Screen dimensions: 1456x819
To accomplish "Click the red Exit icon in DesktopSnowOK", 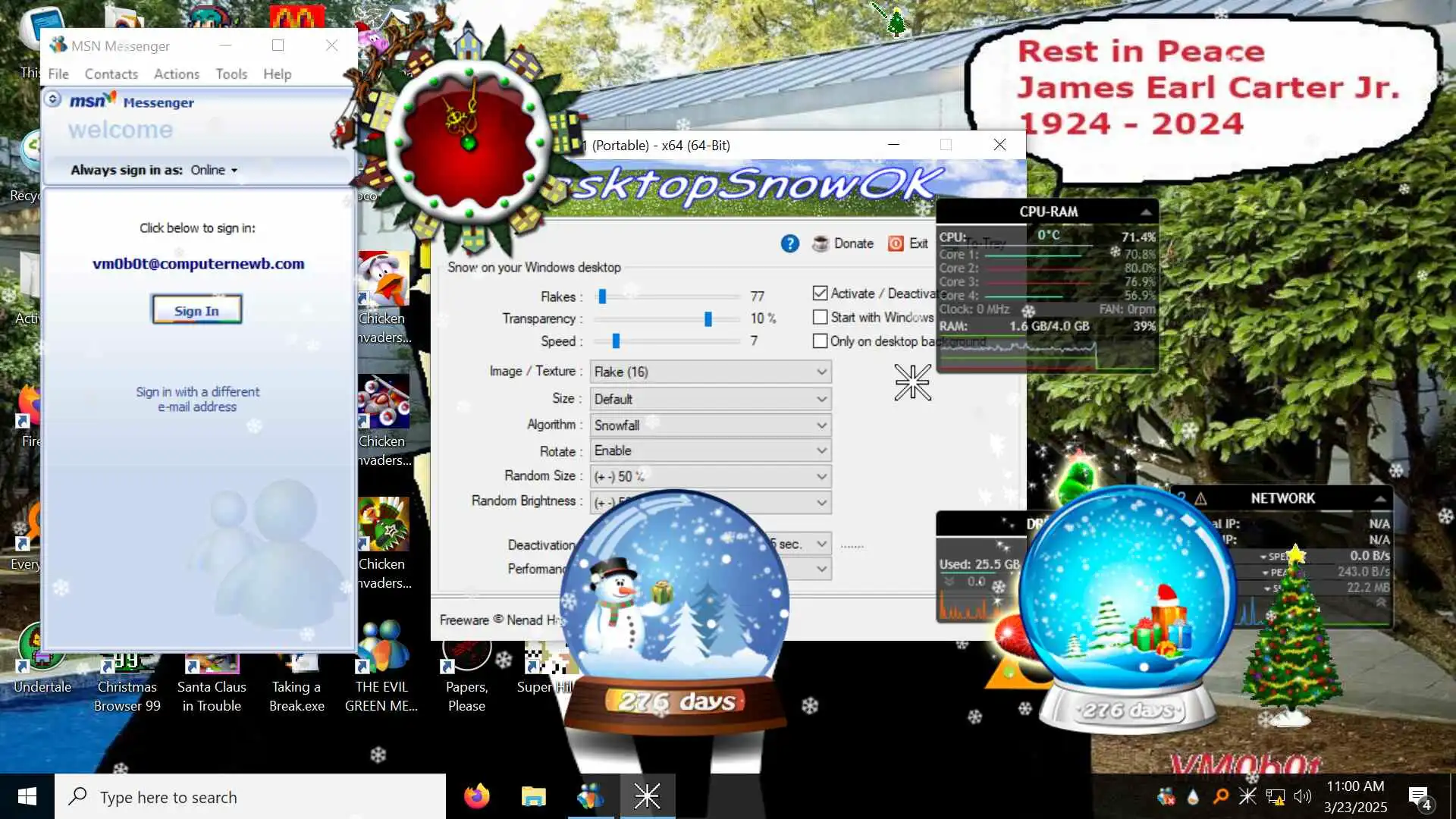I will pyautogui.click(x=896, y=243).
